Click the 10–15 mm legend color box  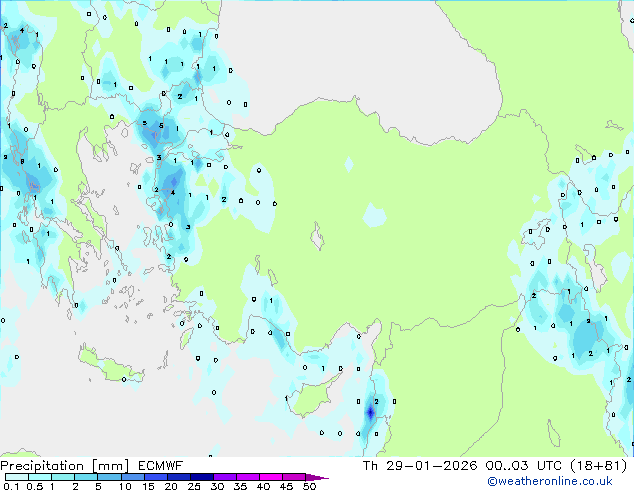tap(132, 477)
